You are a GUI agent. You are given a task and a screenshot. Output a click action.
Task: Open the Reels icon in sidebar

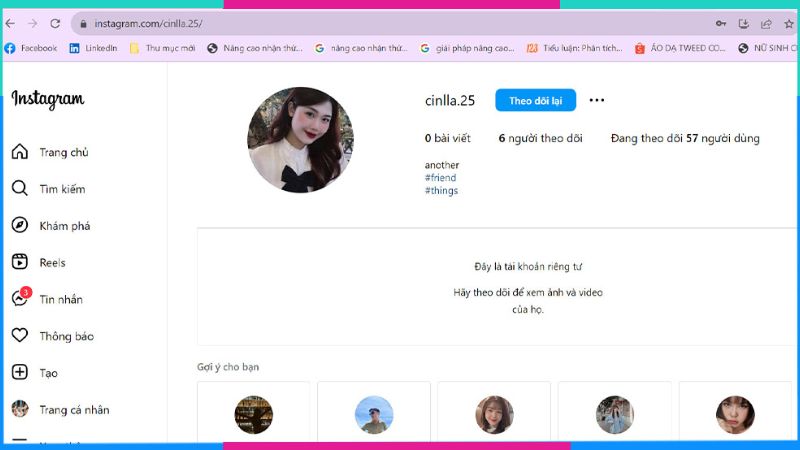click(x=19, y=262)
